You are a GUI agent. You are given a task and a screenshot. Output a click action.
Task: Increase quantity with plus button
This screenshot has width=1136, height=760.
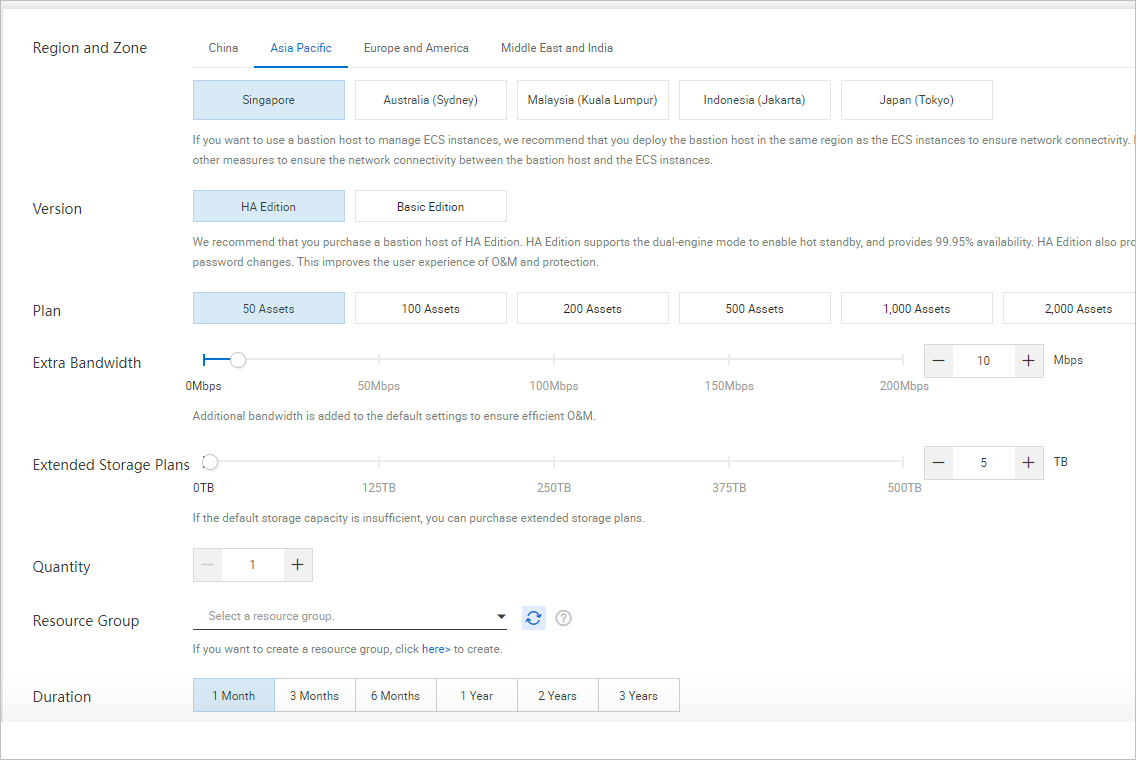point(297,565)
